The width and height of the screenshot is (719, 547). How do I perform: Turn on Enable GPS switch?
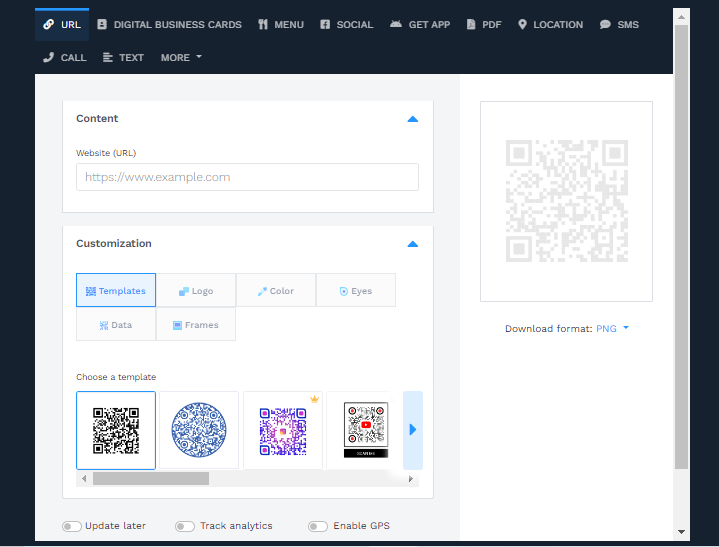(x=318, y=526)
